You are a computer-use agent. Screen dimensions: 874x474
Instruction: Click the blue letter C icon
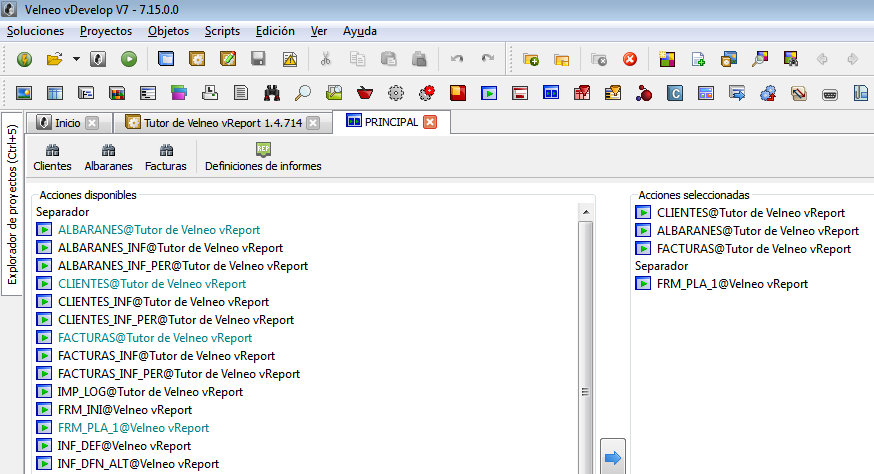point(674,93)
